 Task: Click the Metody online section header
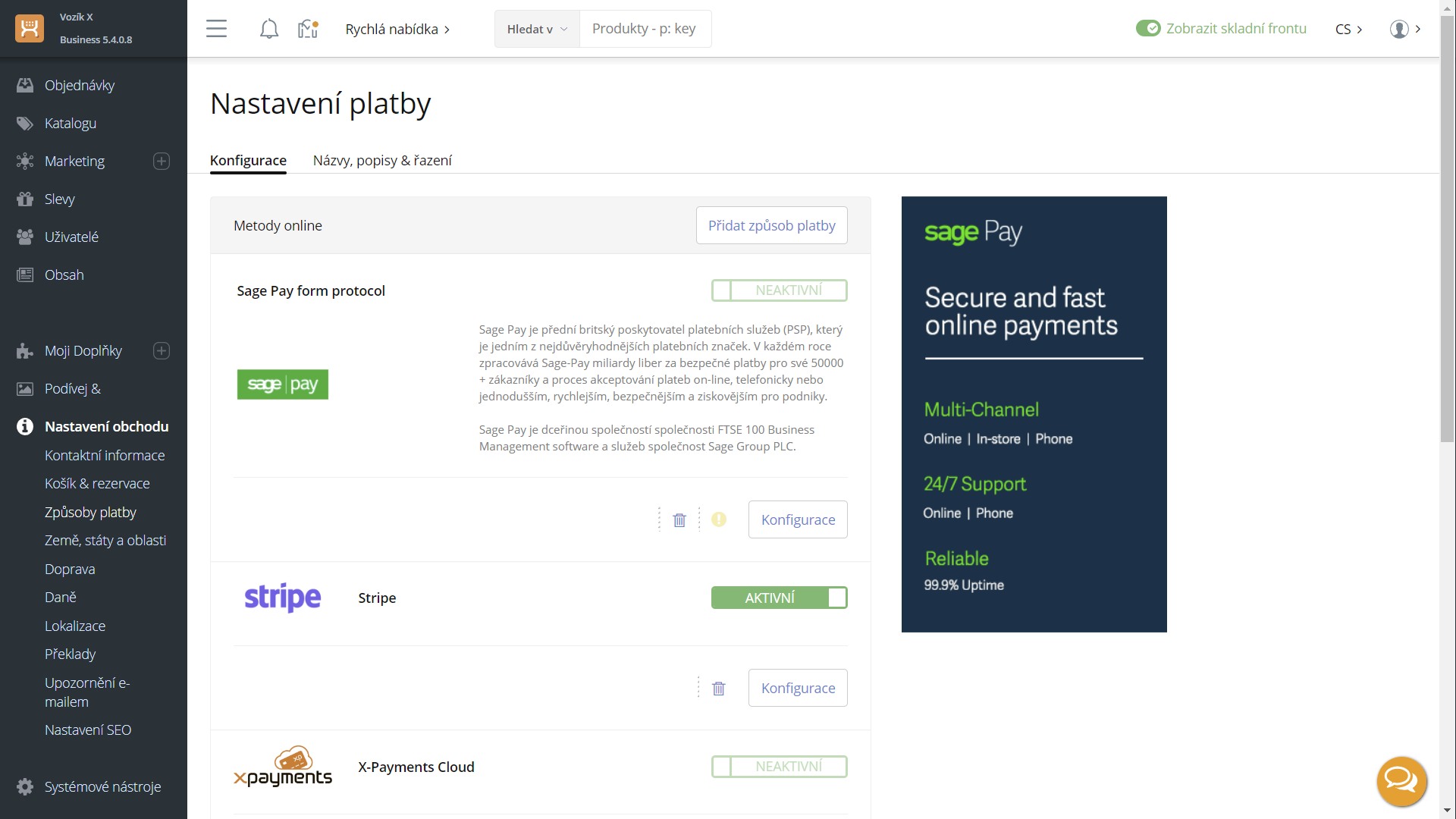[x=278, y=225]
